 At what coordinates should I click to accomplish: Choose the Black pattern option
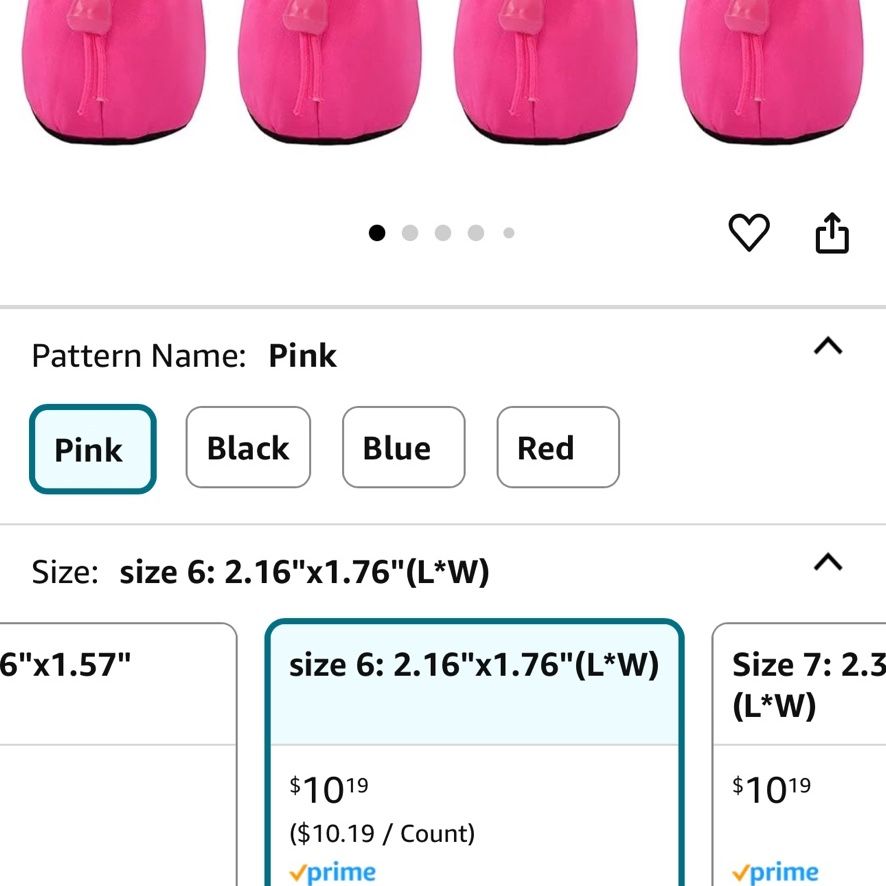(248, 447)
